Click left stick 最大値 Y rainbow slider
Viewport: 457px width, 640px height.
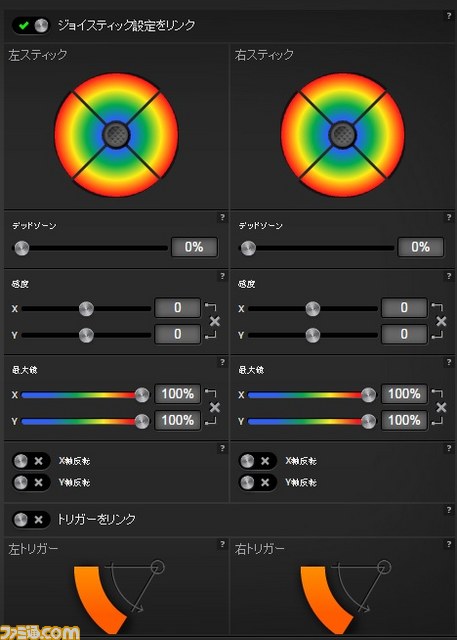[85, 421]
